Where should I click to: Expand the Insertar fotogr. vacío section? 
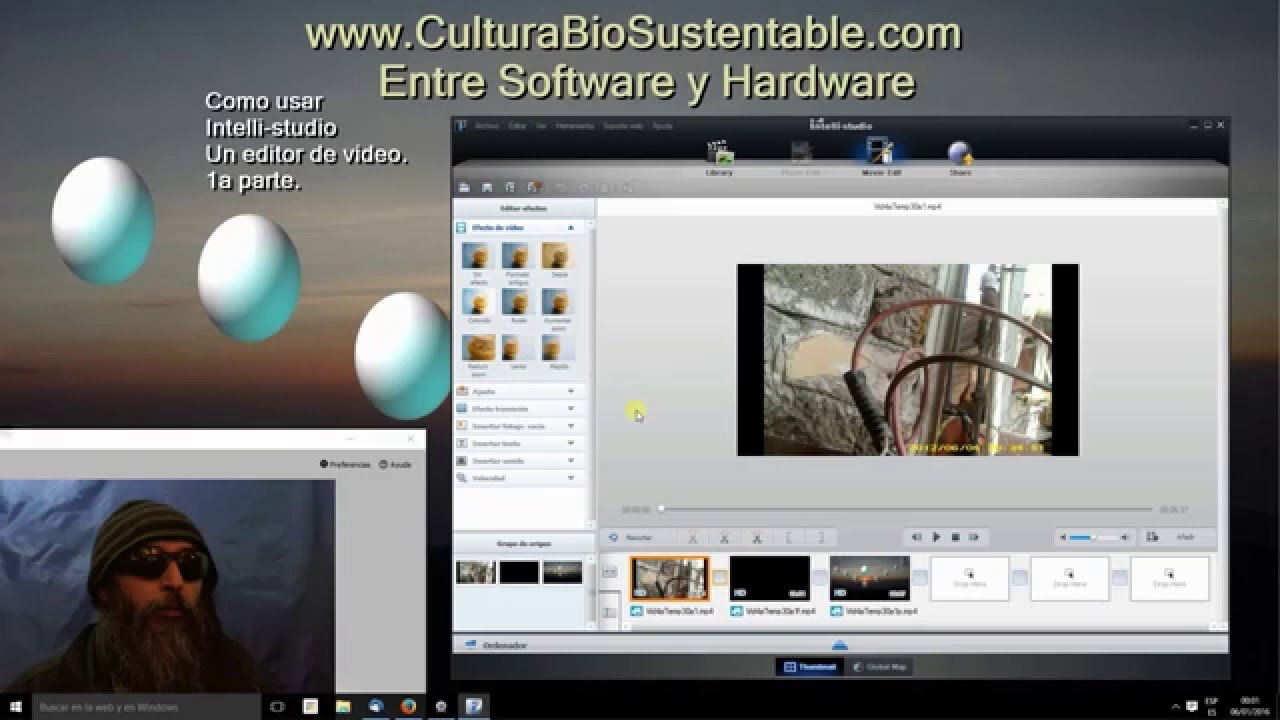(x=570, y=426)
